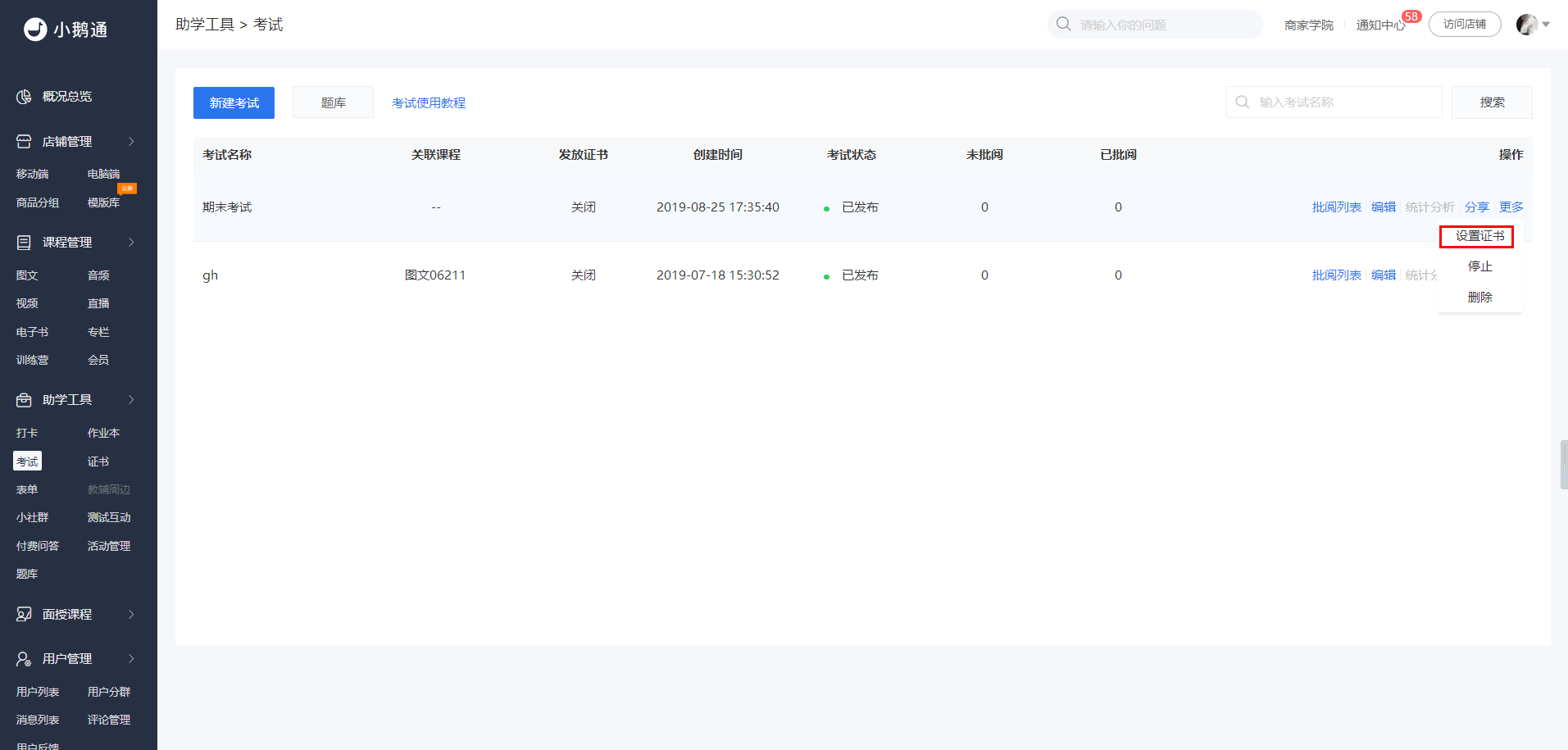Collapse the 课程管理 section chevron

[x=131, y=243]
